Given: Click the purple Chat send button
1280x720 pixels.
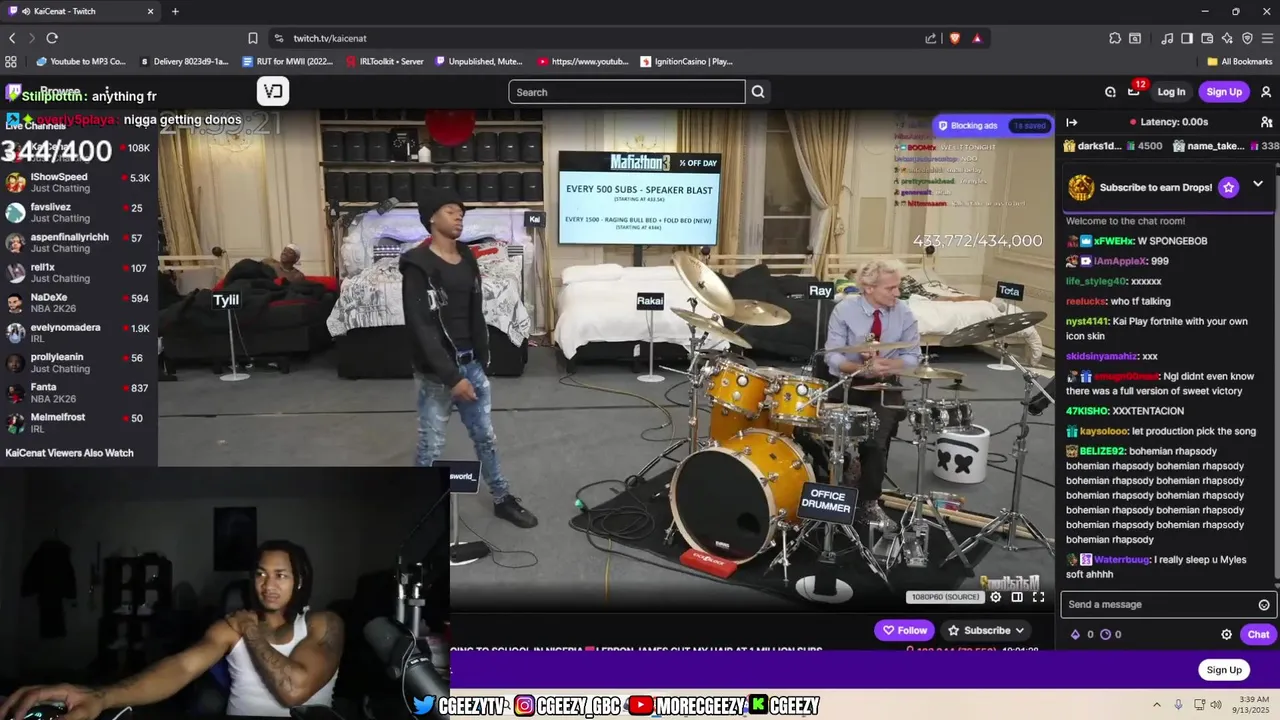Looking at the screenshot, I should (1258, 634).
